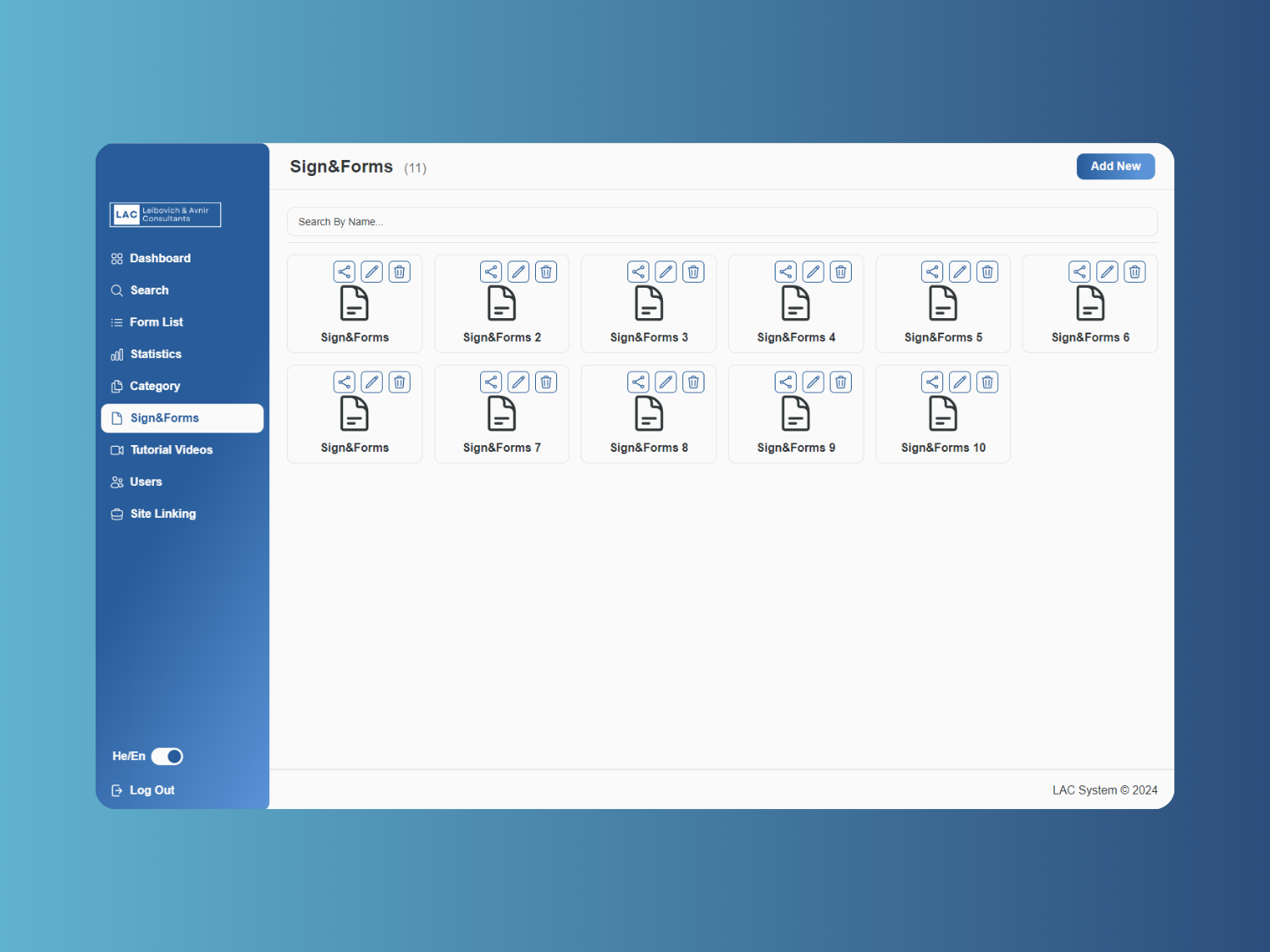Open the Users menu item
The image size is (1270, 952).
(146, 482)
